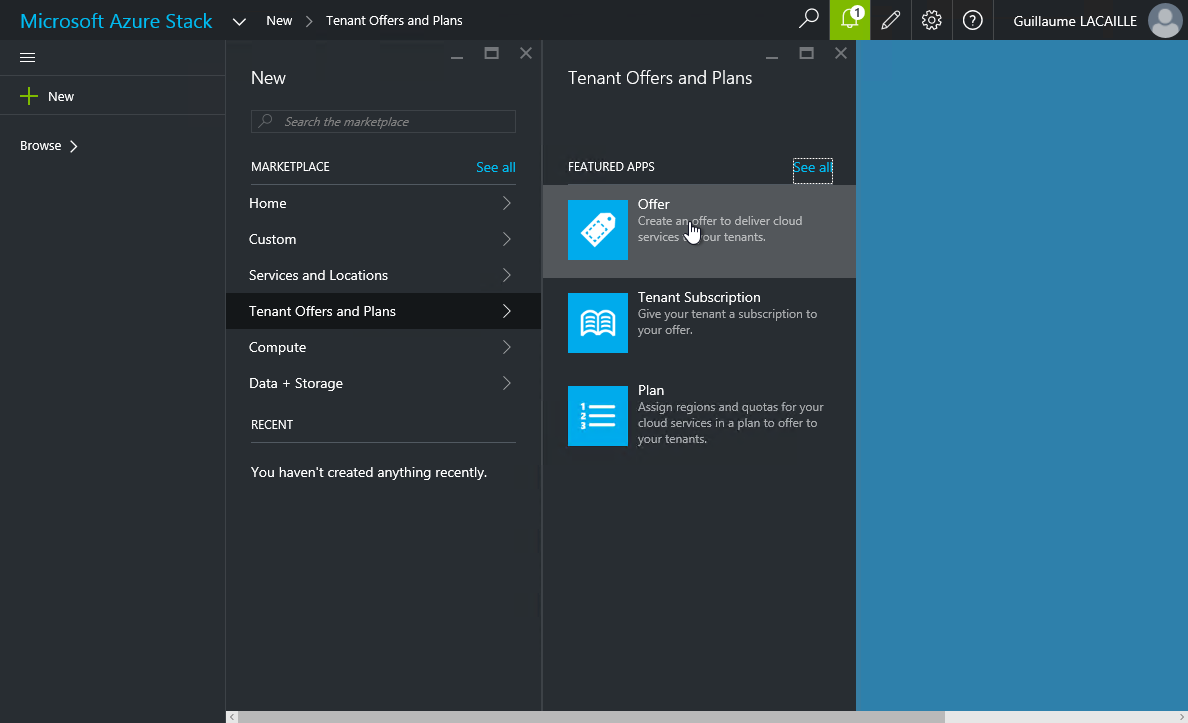Expand the Compute category chevron
The image size is (1188, 723).
[x=507, y=347]
